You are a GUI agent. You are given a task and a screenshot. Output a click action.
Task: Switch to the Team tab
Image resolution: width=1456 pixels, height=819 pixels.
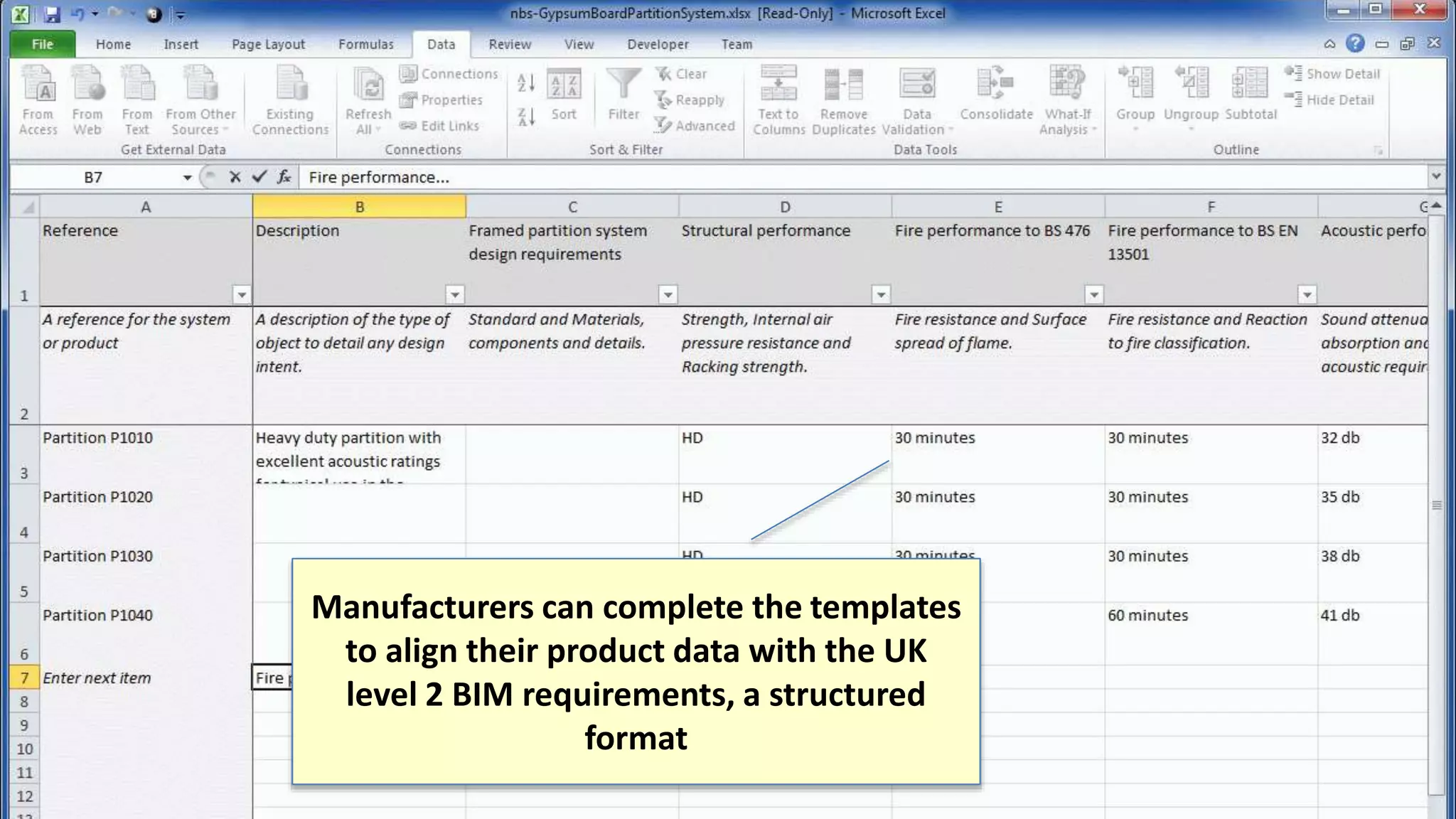click(737, 44)
